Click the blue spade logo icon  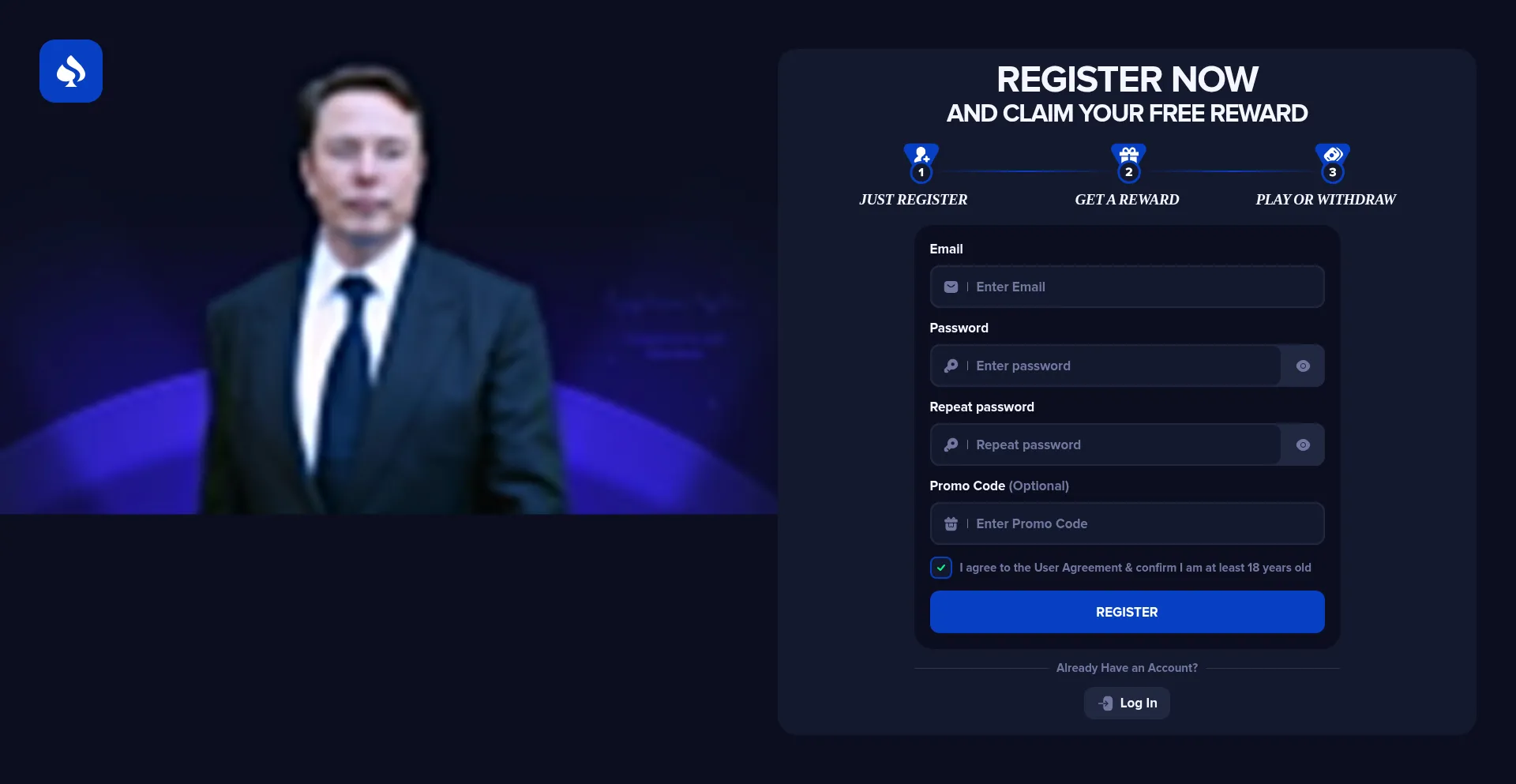pos(71,71)
